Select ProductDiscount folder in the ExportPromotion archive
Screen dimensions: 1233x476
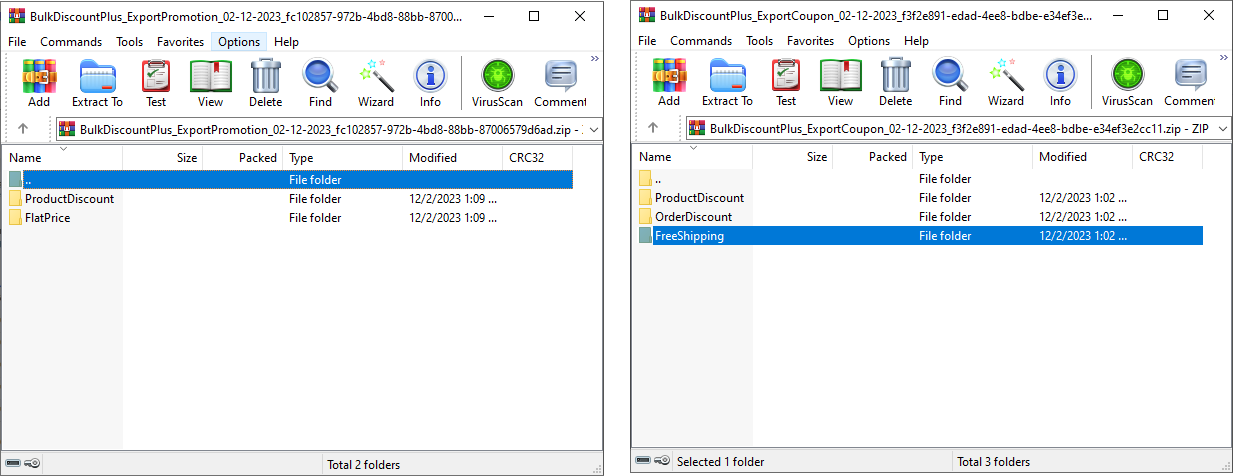(69, 199)
